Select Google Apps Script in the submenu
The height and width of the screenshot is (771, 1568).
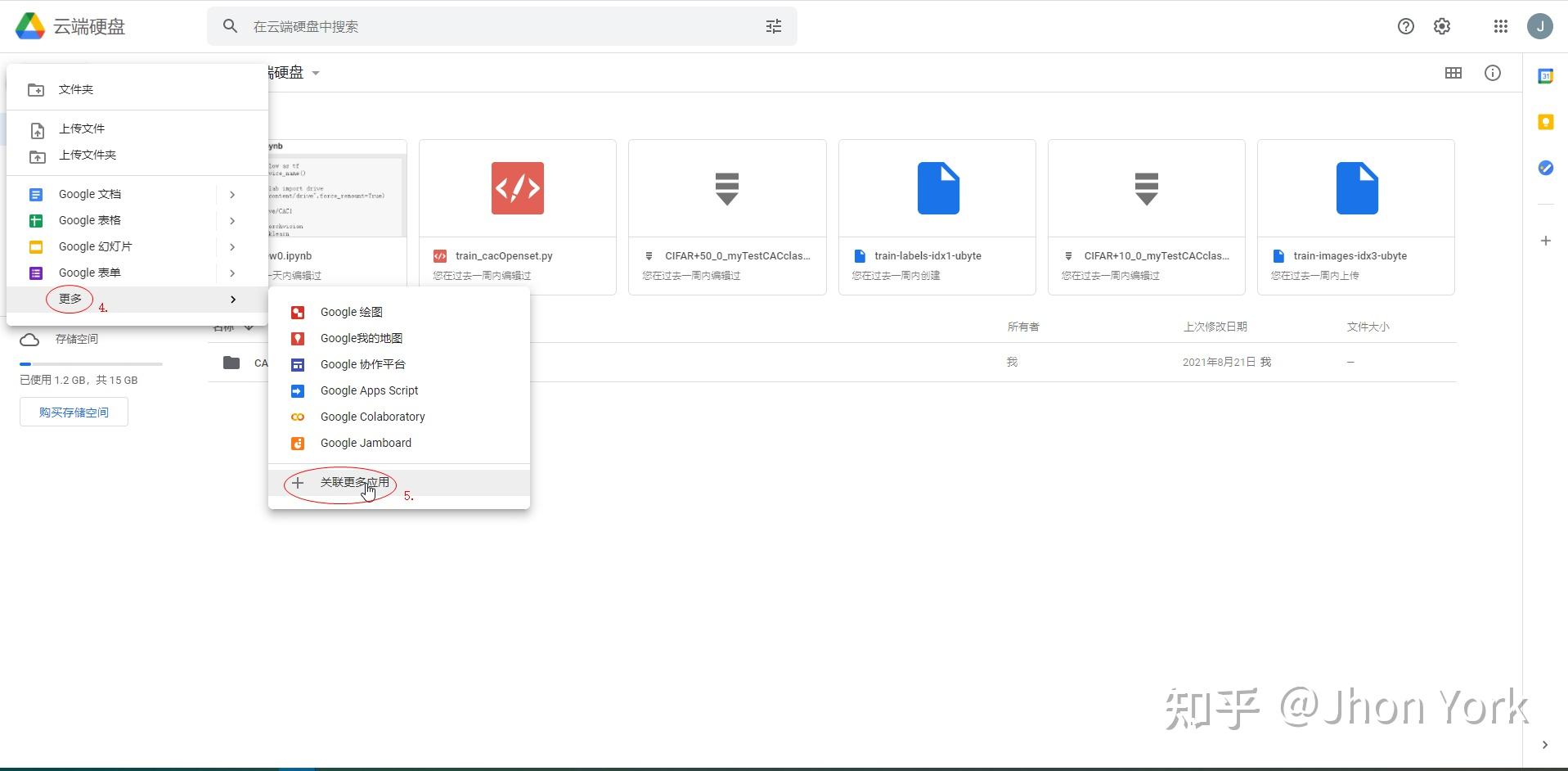coord(369,390)
